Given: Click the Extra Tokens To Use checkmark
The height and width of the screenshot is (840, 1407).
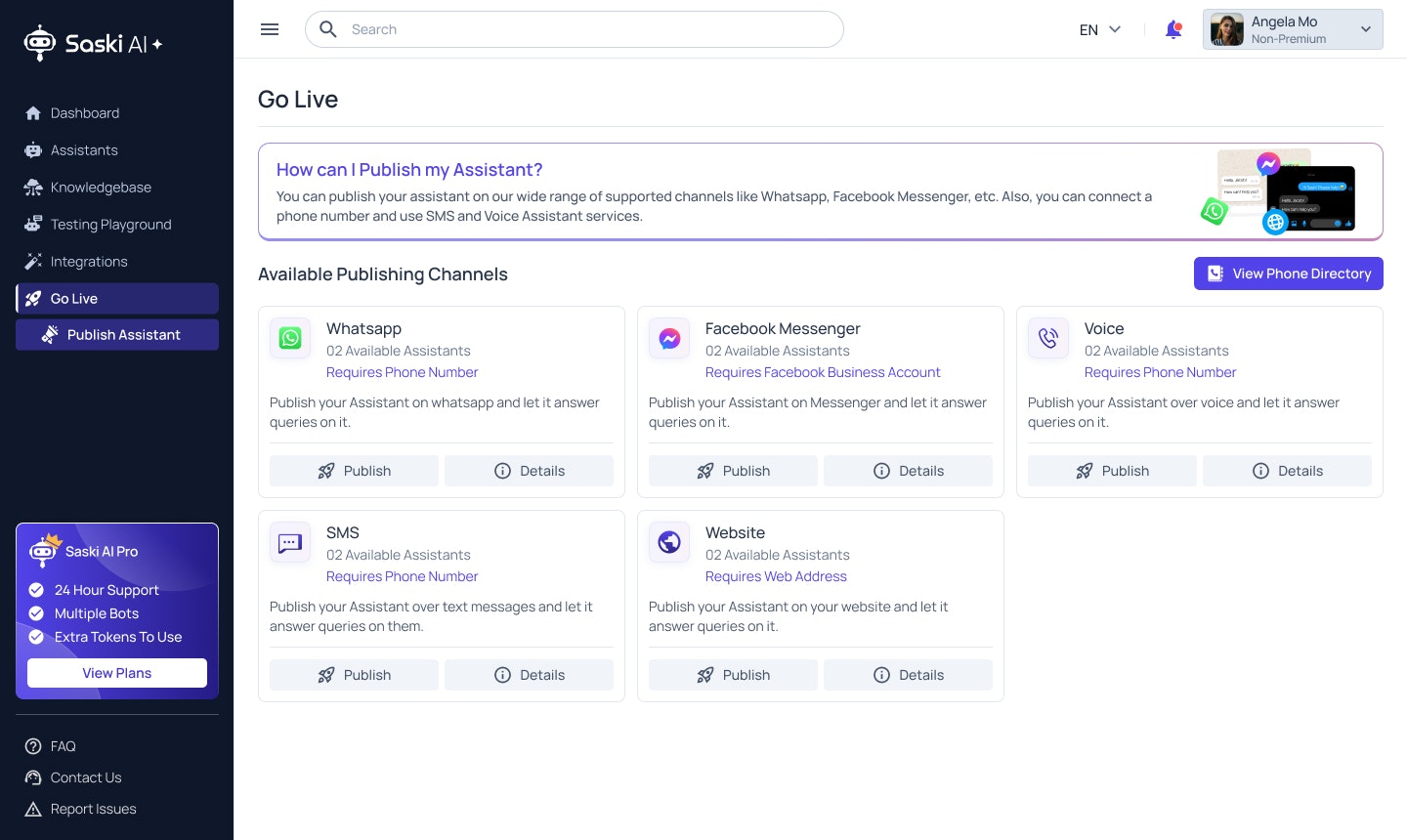Looking at the screenshot, I should pos(36,637).
